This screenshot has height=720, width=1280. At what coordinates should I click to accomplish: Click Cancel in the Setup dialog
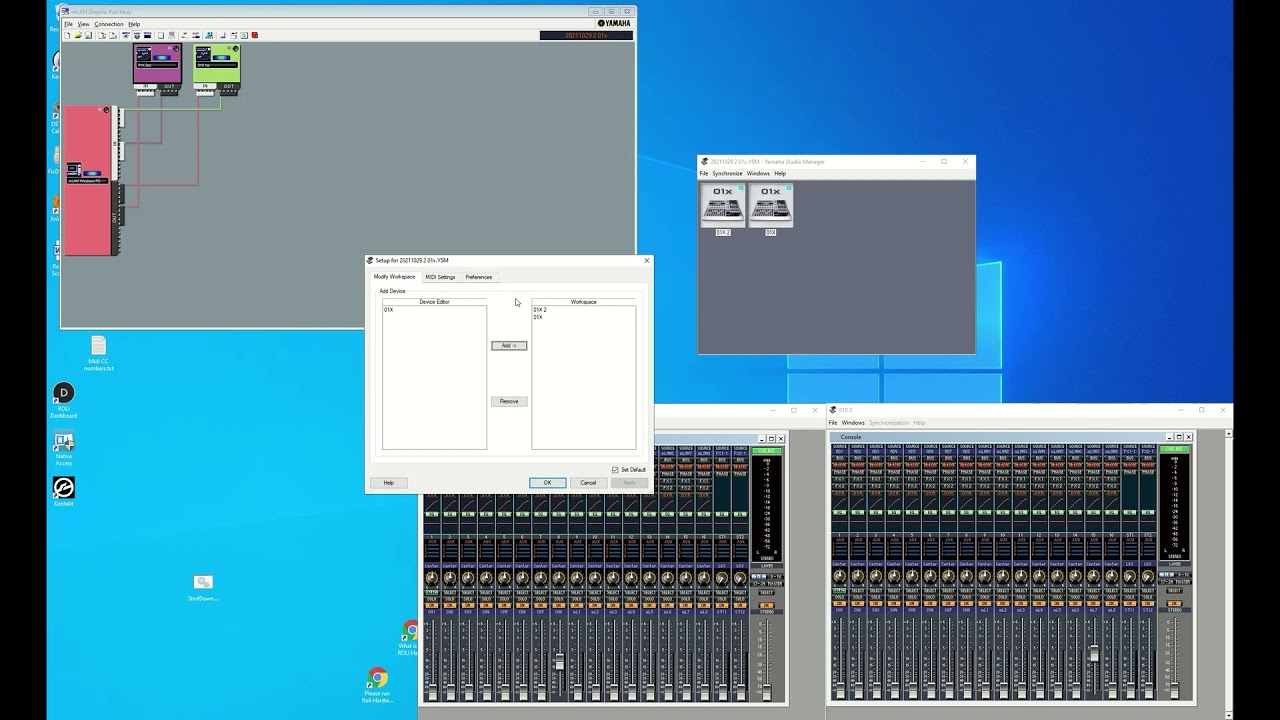(588, 483)
